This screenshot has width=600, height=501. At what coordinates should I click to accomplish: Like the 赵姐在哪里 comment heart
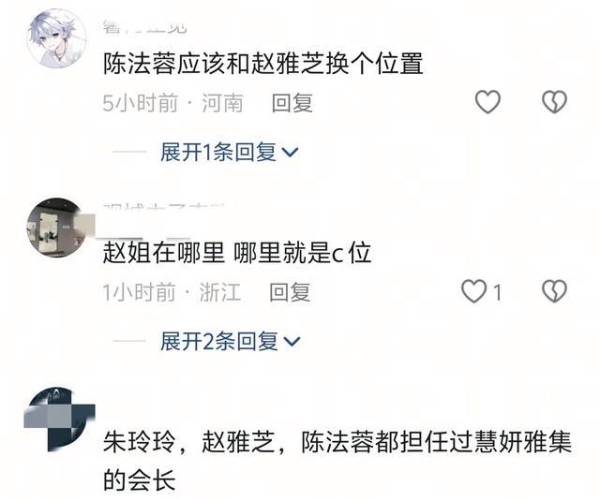click(x=474, y=292)
